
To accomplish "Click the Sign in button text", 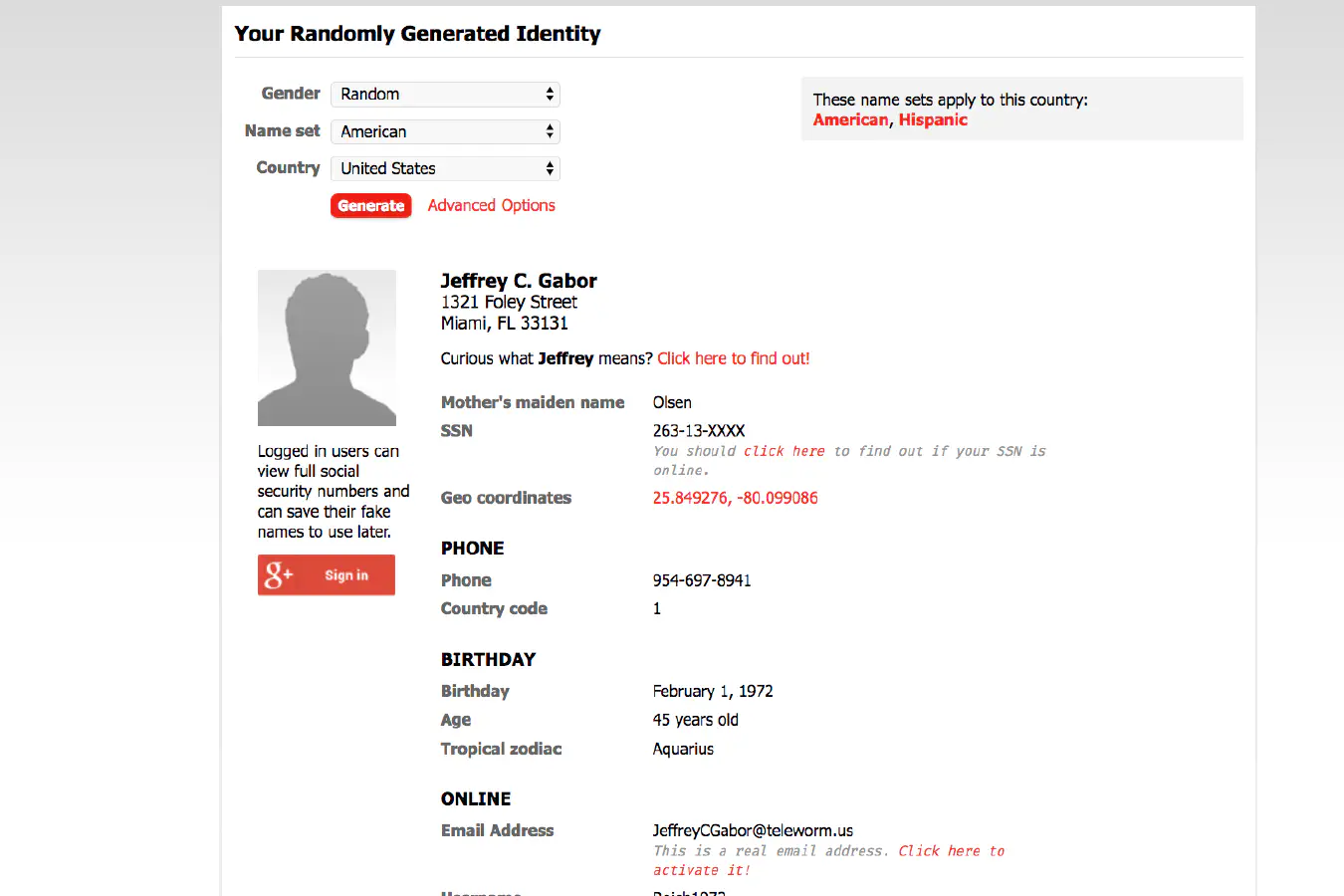I will point(346,575).
